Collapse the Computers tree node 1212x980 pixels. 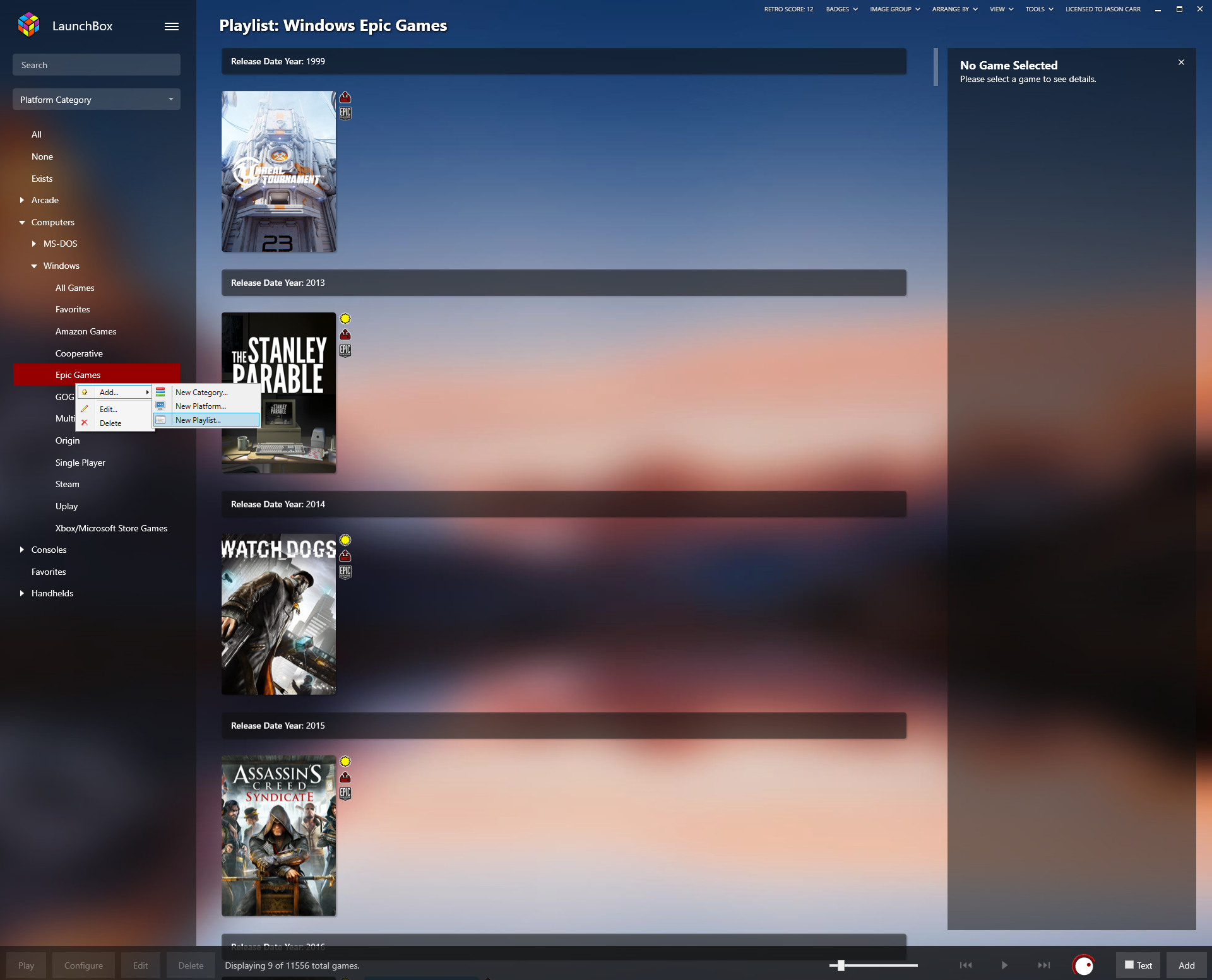22,222
